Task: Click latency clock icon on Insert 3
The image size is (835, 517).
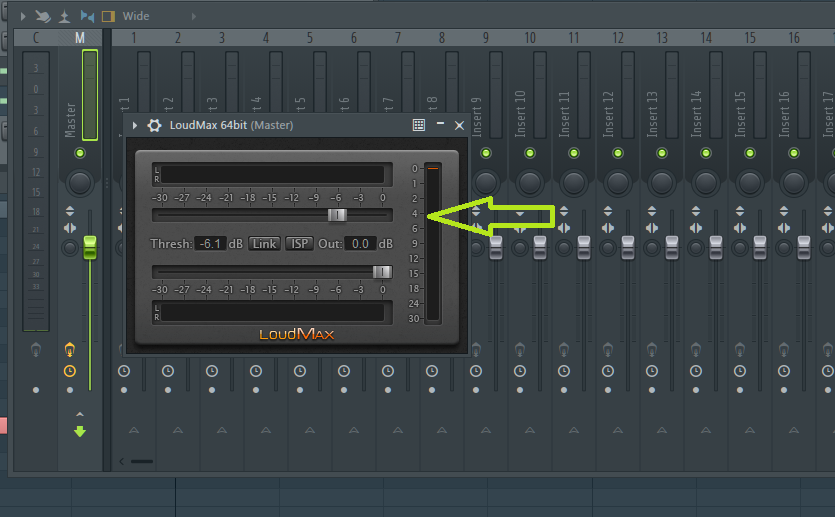Action: click(x=212, y=371)
